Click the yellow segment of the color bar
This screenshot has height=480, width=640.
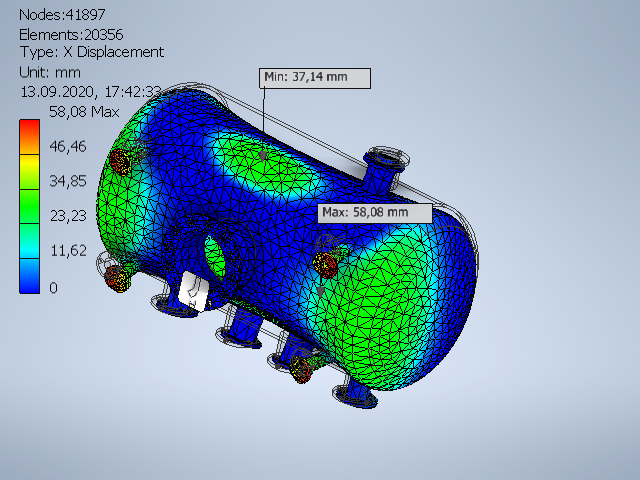(29, 171)
